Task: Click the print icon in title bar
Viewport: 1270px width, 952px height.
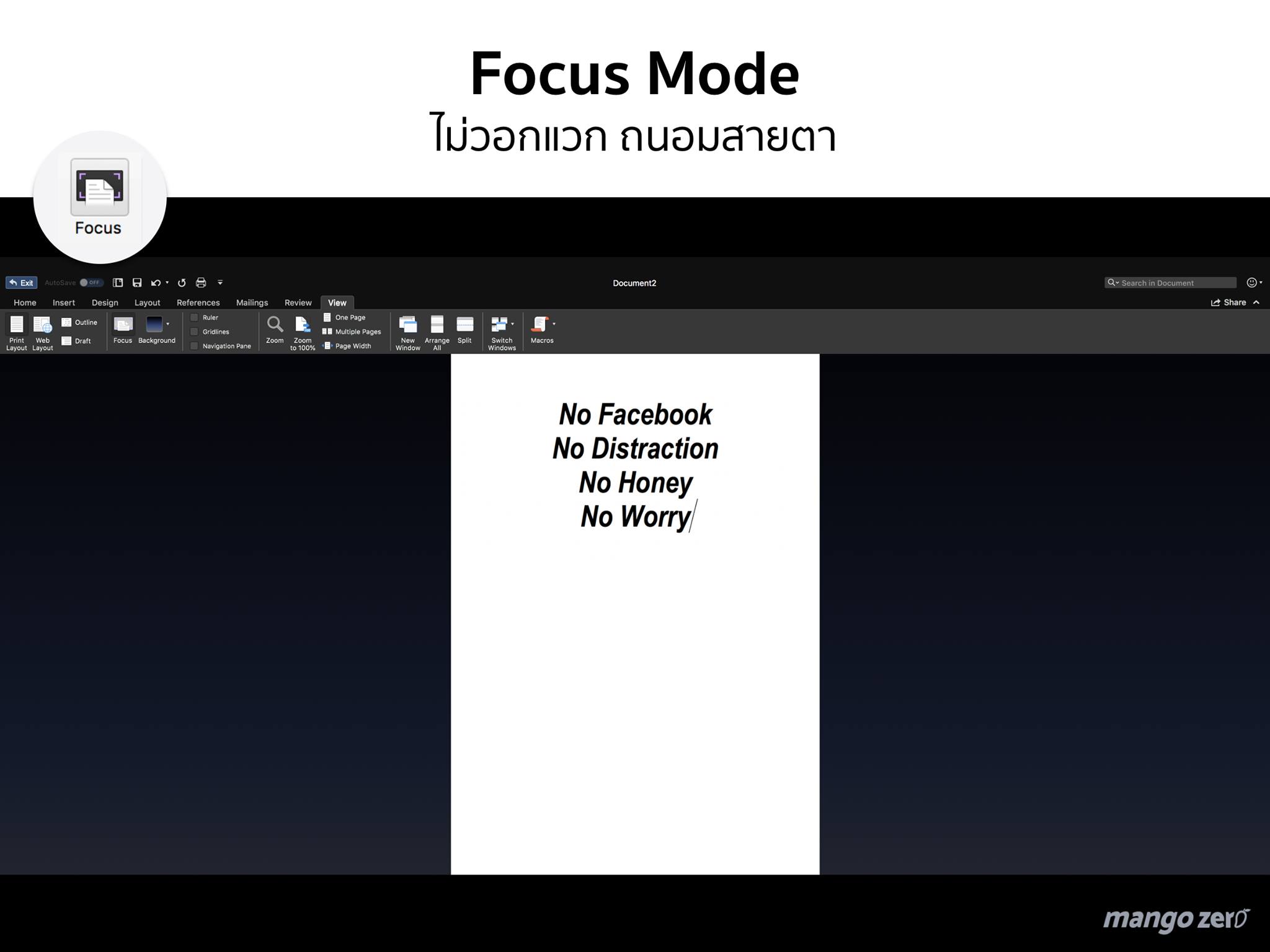Action: coord(201,283)
